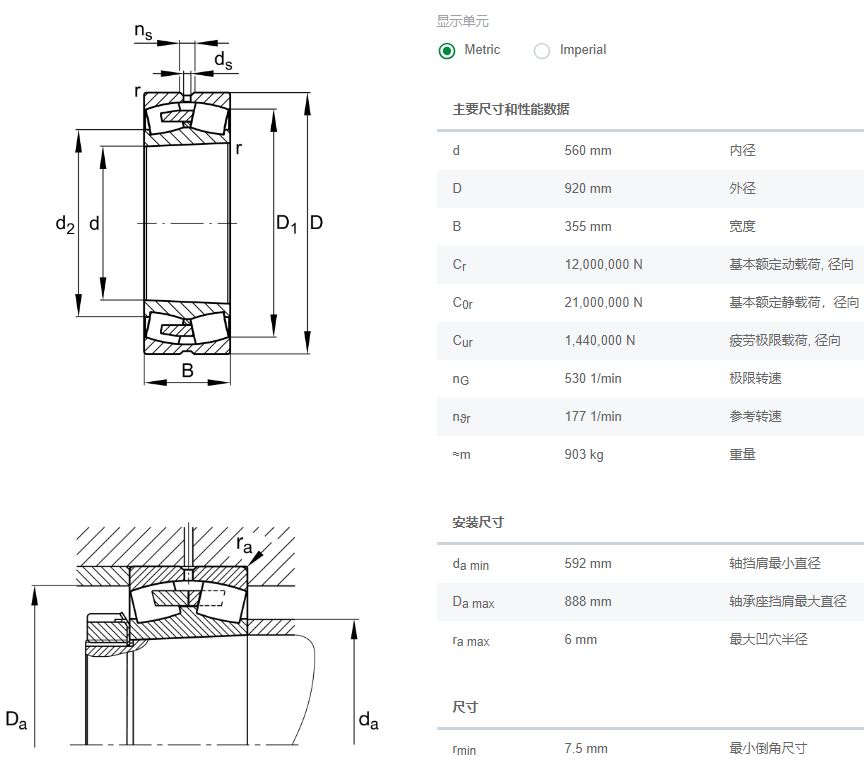Click the 外径 description
The image size is (864, 768).
[742, 188]
